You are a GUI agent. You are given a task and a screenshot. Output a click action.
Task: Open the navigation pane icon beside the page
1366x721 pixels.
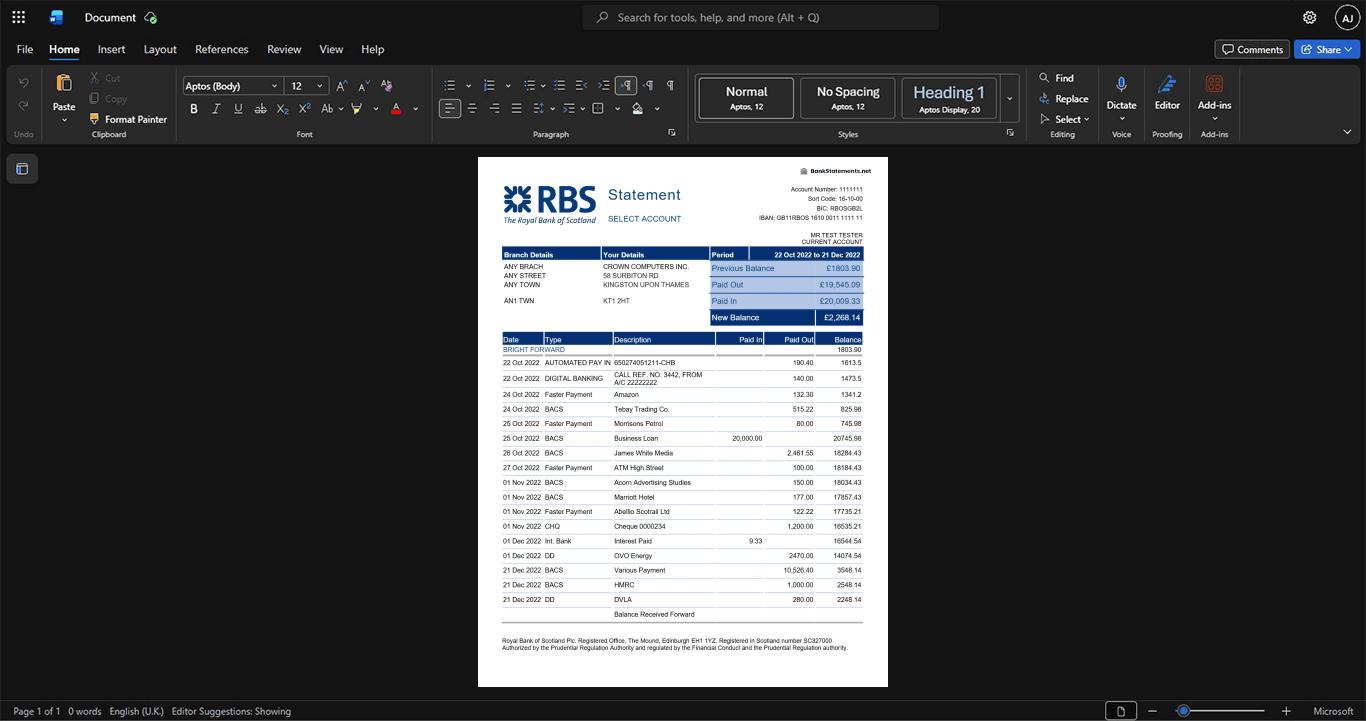[x=22, y=169]
